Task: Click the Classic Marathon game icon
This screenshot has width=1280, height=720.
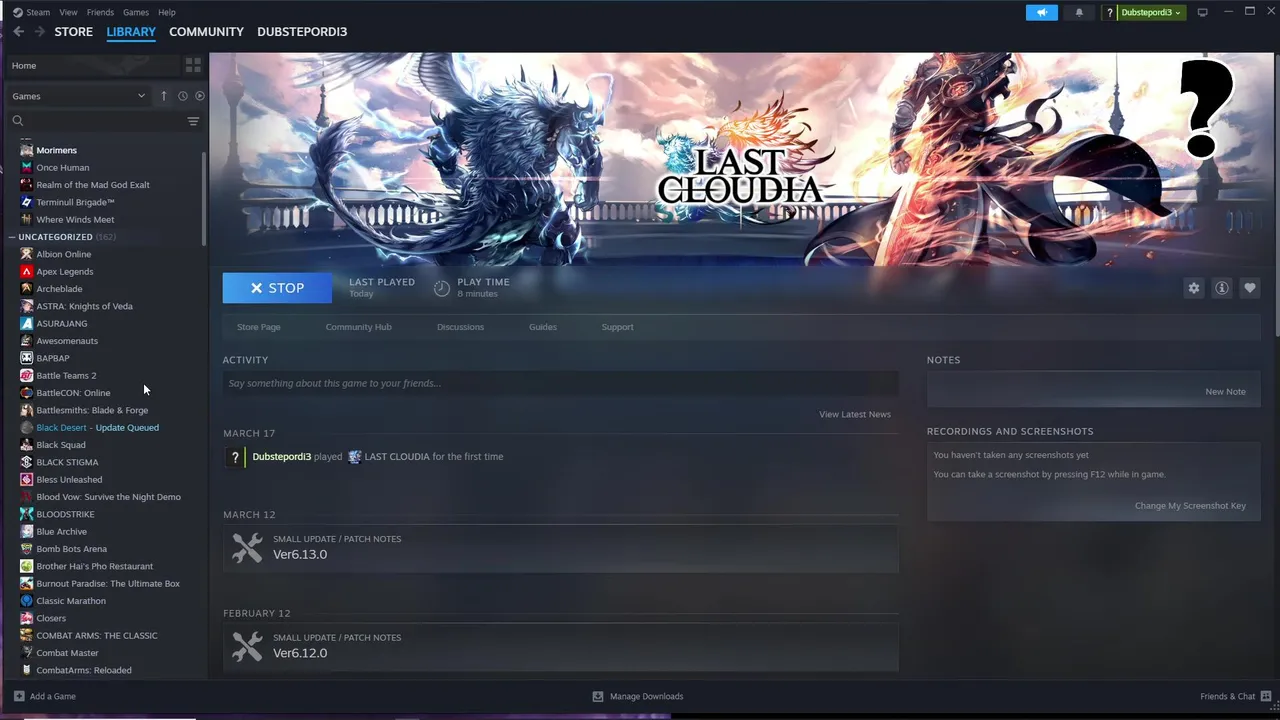Action: pos(27,601)
